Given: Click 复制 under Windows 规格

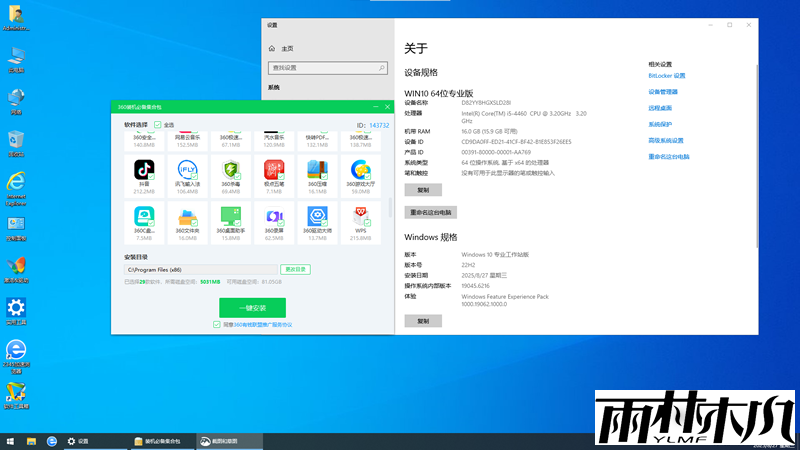Looking at the screenshot, I should pos(423,321).
